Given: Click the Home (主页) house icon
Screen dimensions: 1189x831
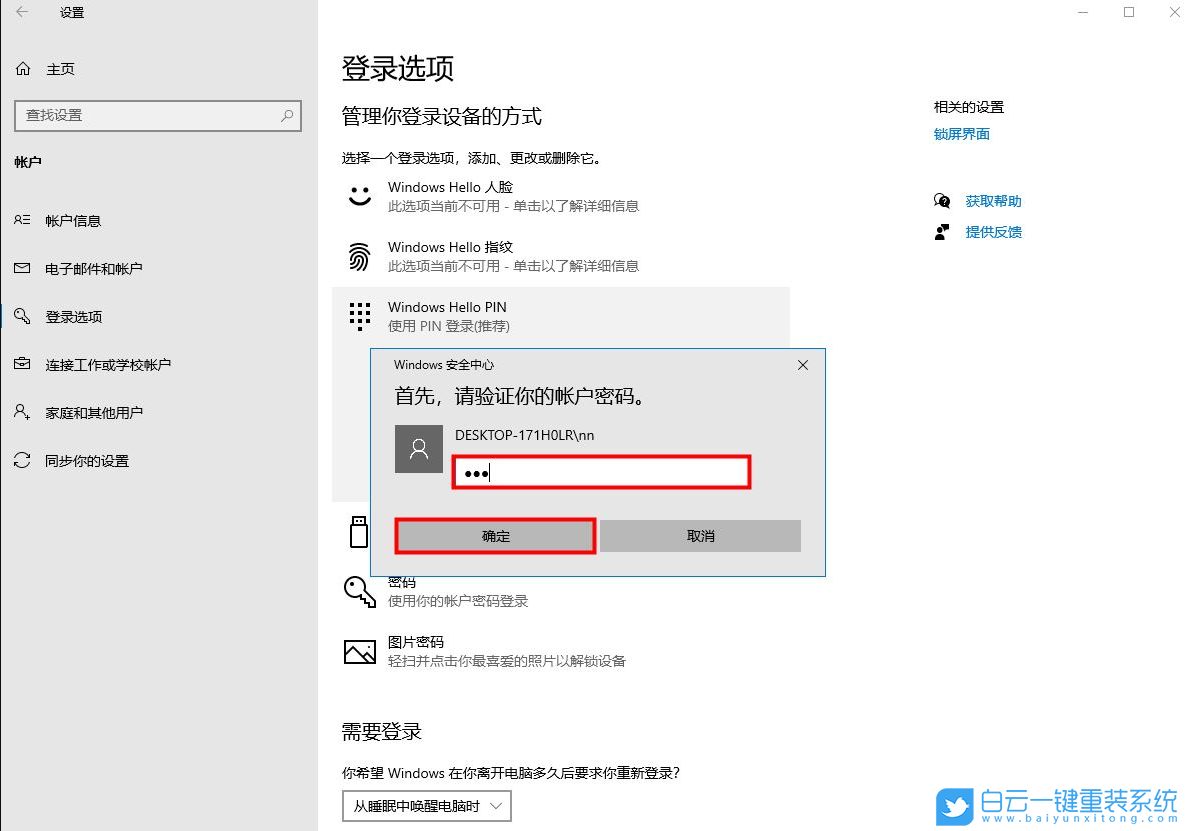Looking at the screenshot, I should (x=24, y=68).
